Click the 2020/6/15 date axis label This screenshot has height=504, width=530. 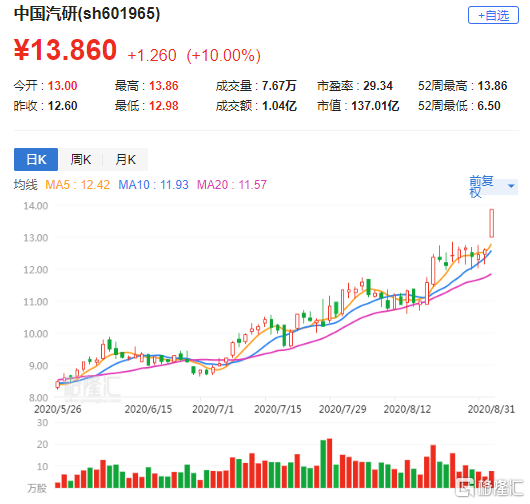coord(148,409)
